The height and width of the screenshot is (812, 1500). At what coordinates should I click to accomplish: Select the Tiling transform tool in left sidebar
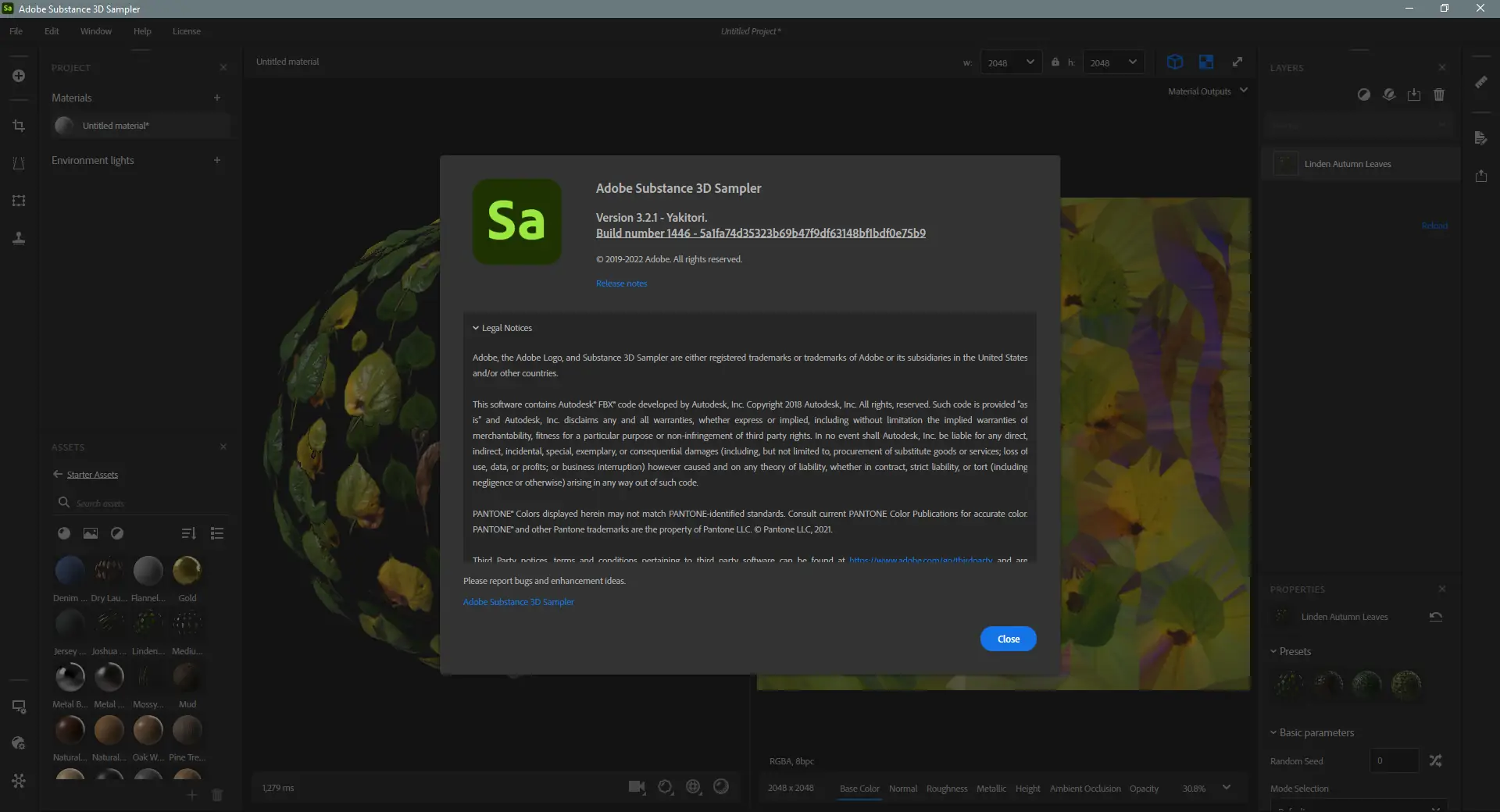click(x=19, y=201)
